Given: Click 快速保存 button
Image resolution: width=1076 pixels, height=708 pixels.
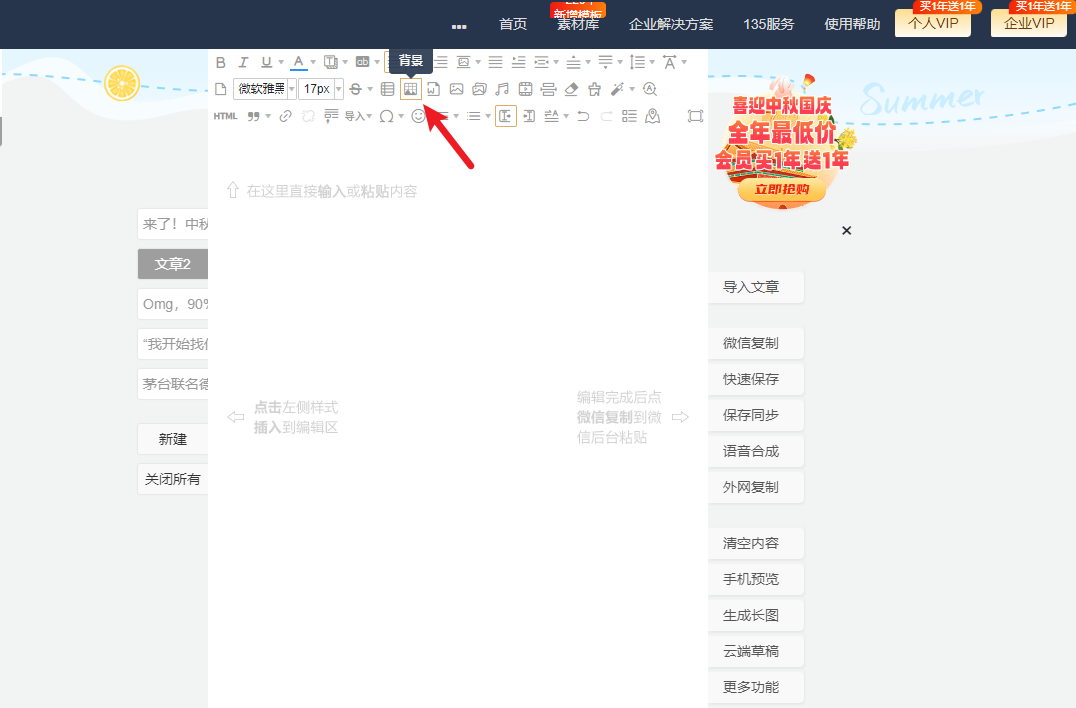Looking at the screenshot, I should click(x=756, y=379).
